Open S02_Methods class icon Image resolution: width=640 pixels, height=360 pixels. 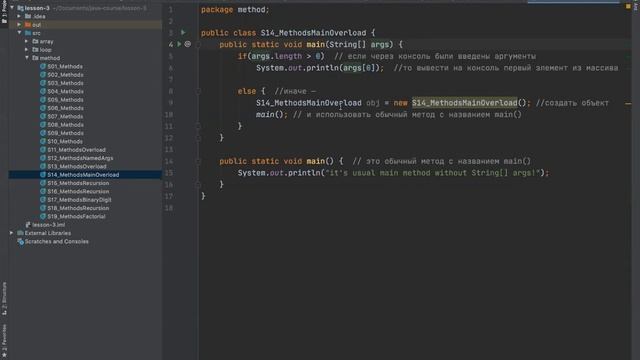pos(43,75)
